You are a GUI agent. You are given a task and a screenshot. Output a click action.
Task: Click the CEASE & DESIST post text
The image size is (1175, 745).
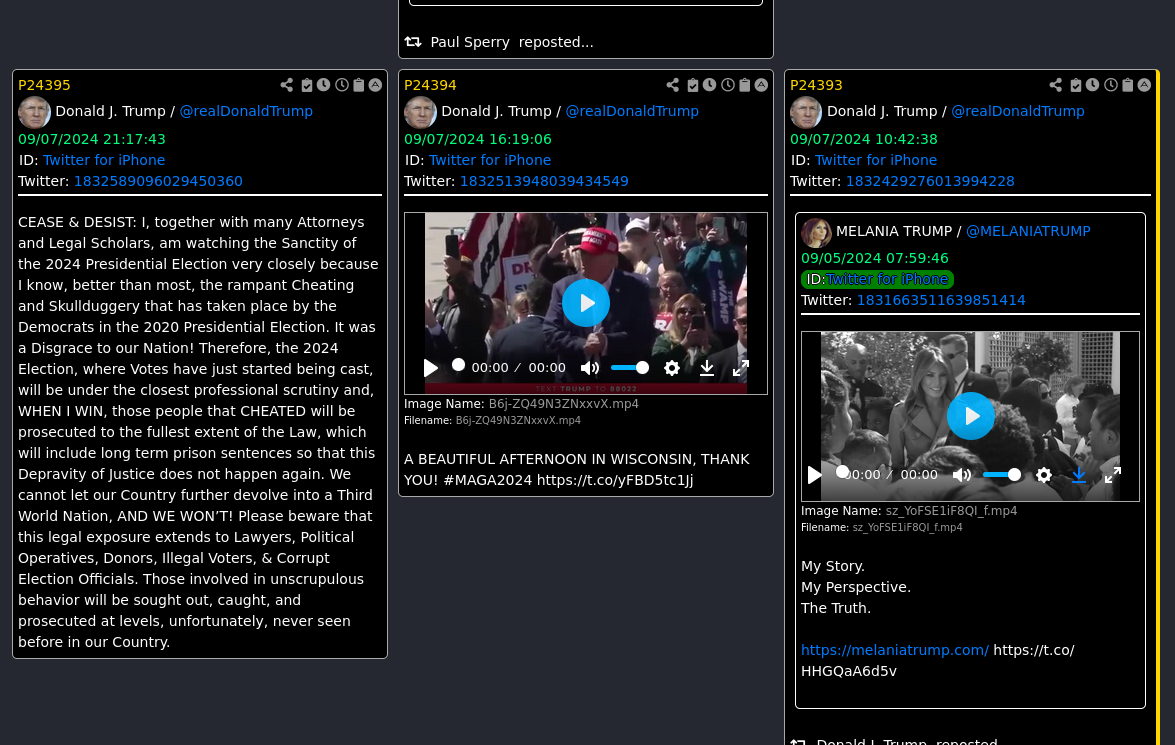pos(199,432)
